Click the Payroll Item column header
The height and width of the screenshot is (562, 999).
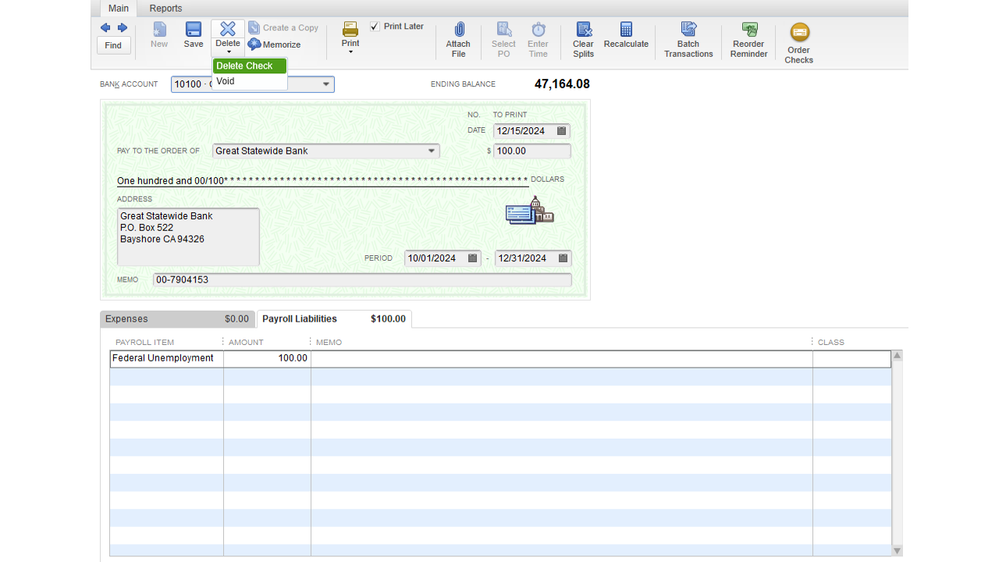145,342
